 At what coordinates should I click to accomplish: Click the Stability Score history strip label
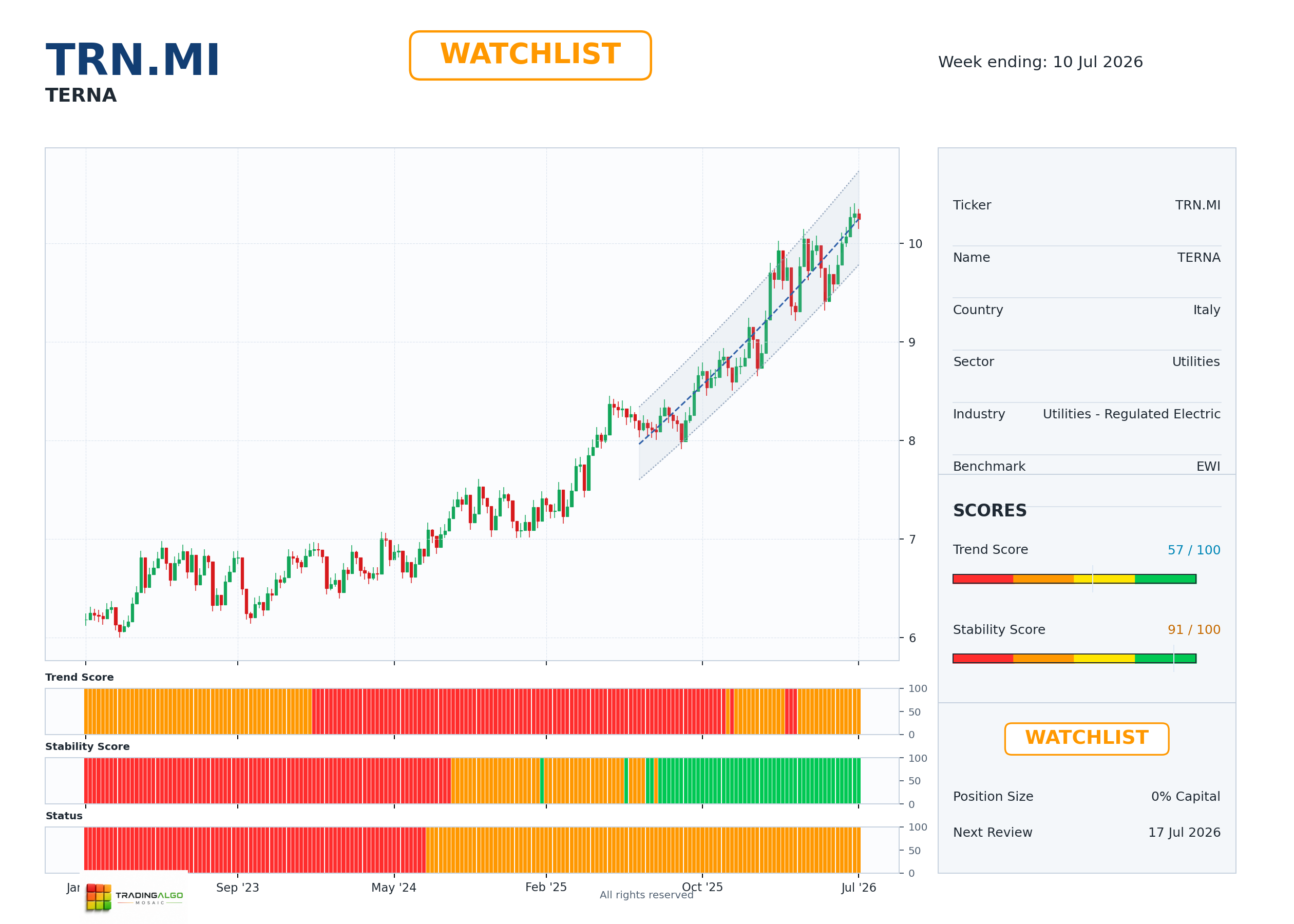tap(87, 746)
